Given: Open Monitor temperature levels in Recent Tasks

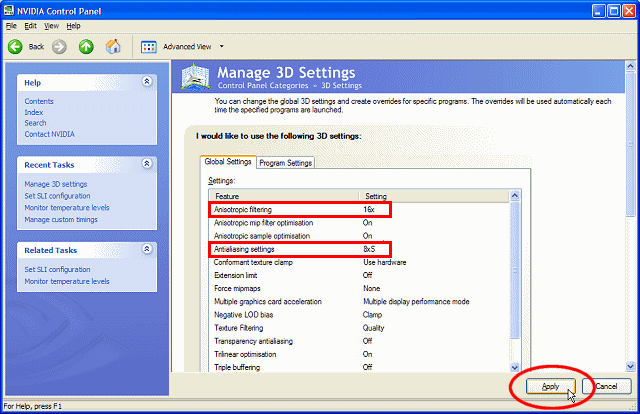Looking at the screenshot, I should (67, 208).
